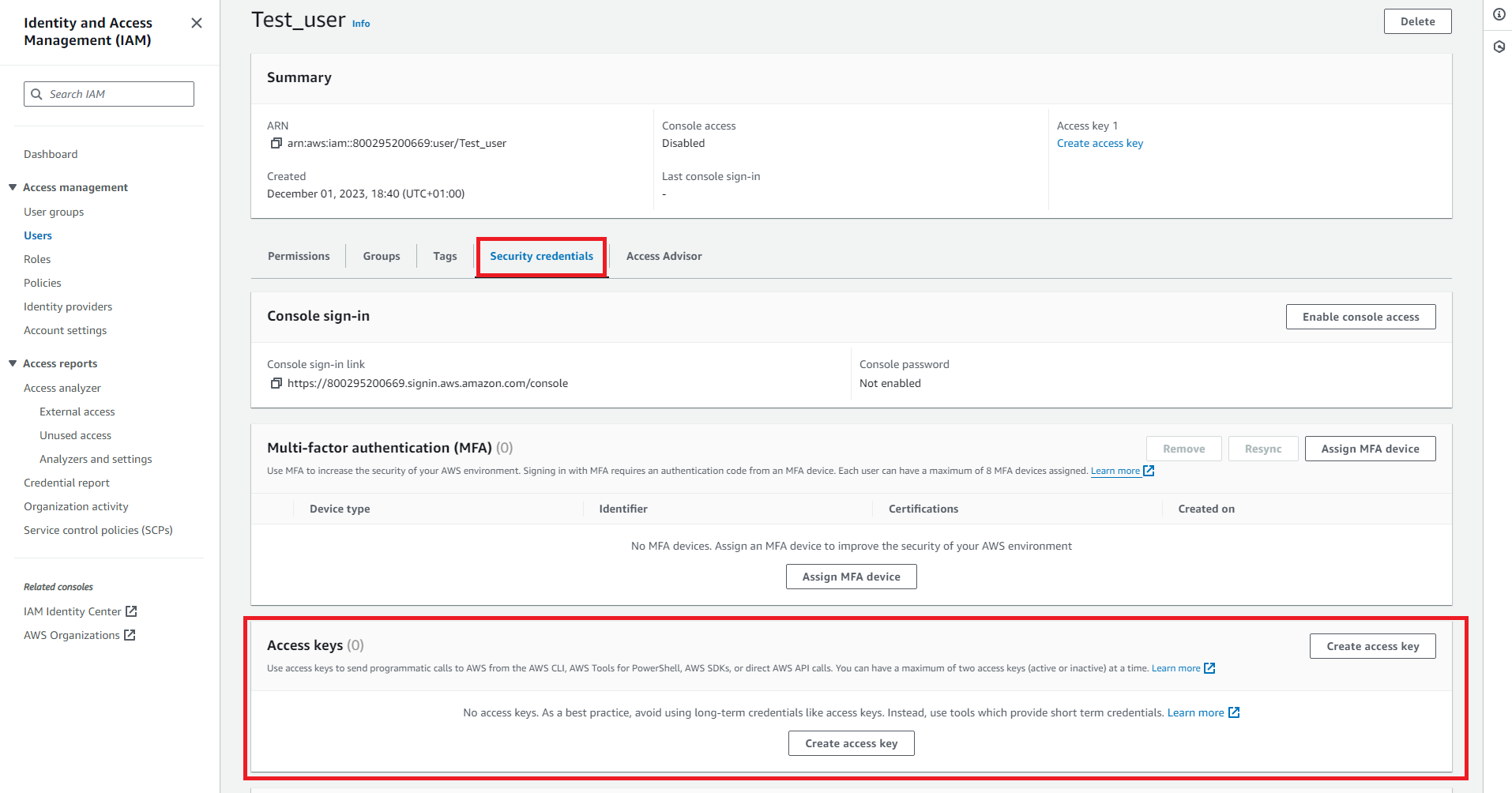Image resolution: width=1512 pixels, height=793 pixels.
Task: Collapse the Access management section
Action: 13,187
